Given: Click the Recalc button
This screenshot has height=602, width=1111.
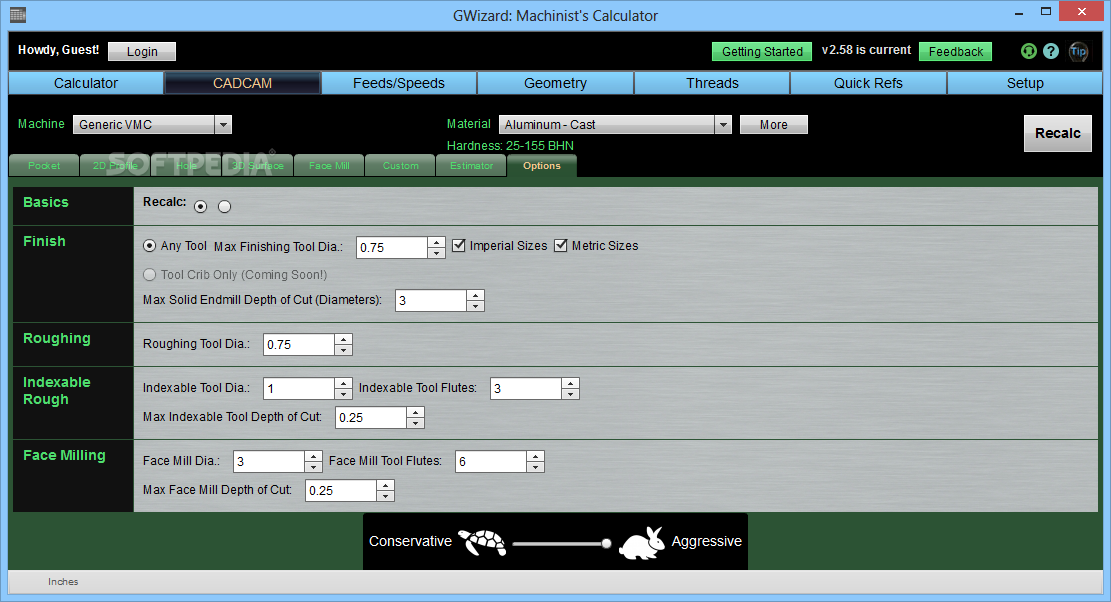Looking at the screenshot, I should pyautogui.click(x=1058, y=133).
